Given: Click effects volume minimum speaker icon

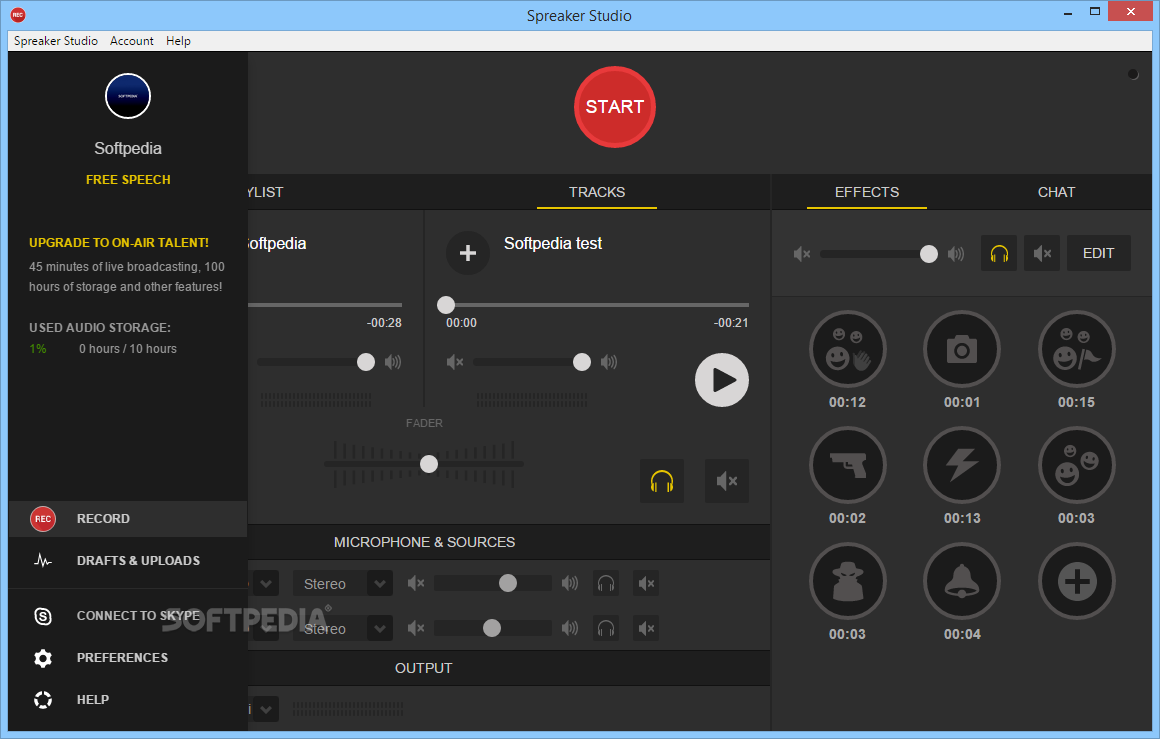Looking at the screenshot, I should coord(802,254).
